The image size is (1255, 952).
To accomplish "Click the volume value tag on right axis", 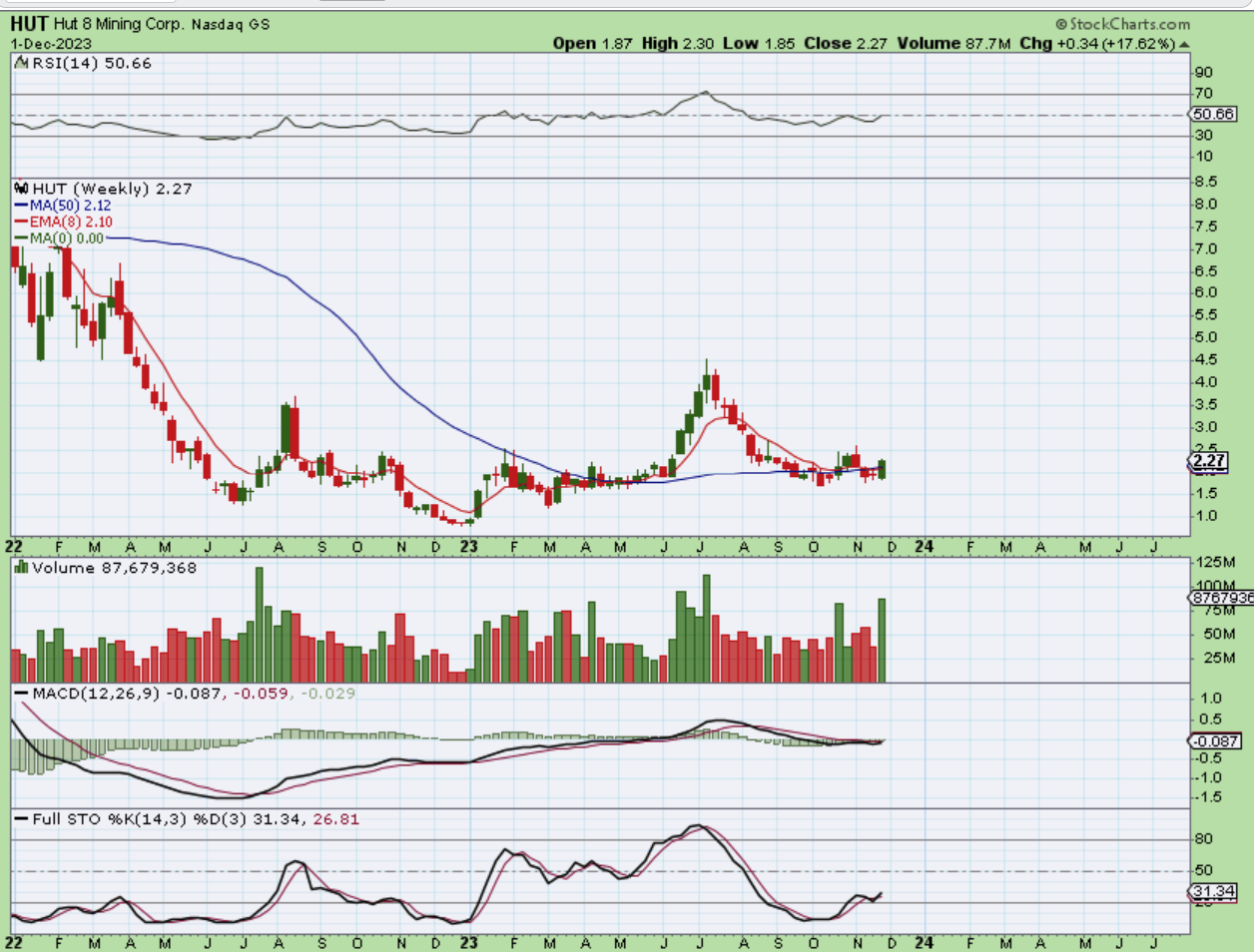I will pyautogui.click(x=1221, y=598).
